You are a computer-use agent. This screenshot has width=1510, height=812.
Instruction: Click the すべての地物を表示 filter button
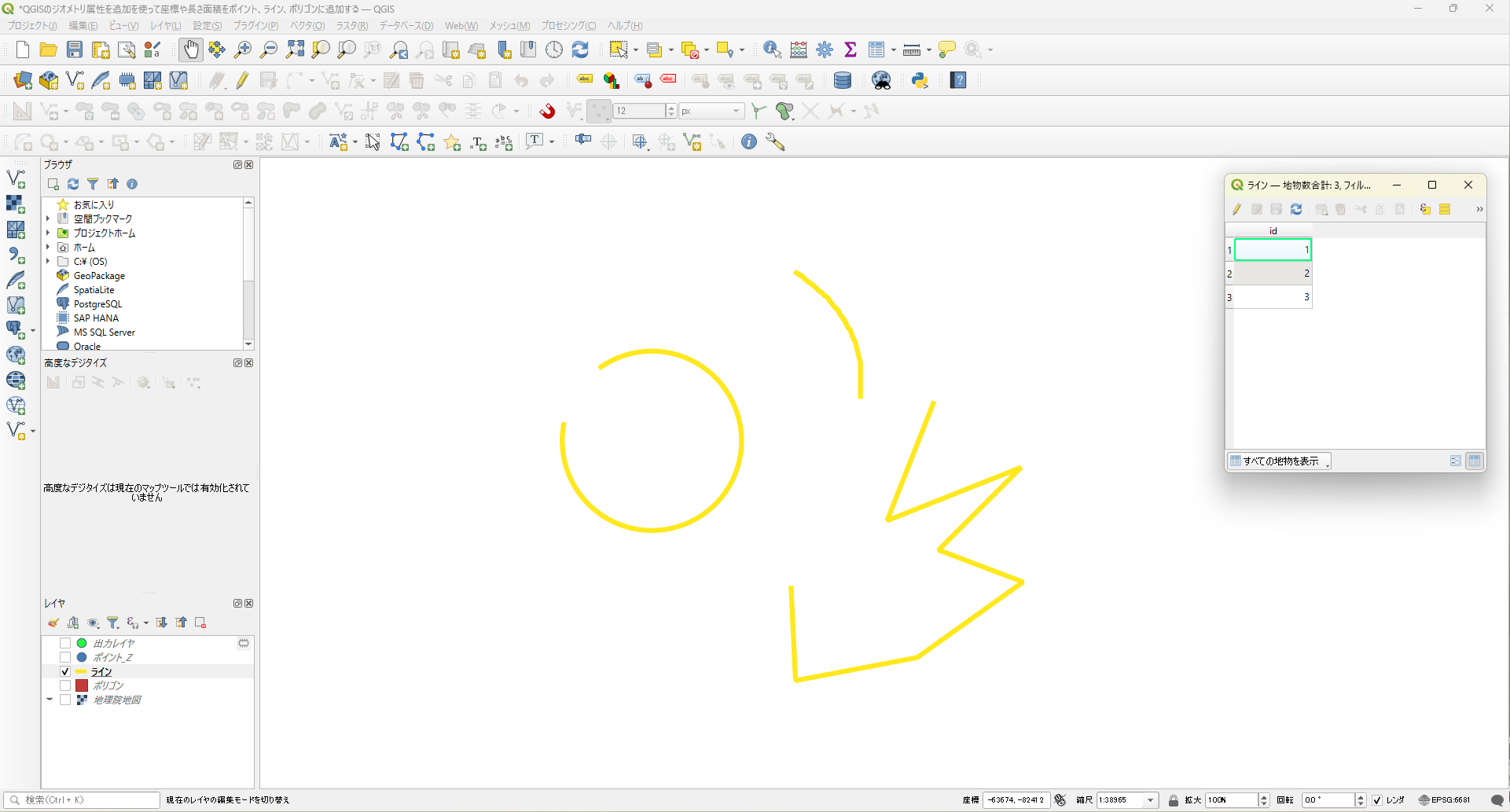coord(1279,461)
